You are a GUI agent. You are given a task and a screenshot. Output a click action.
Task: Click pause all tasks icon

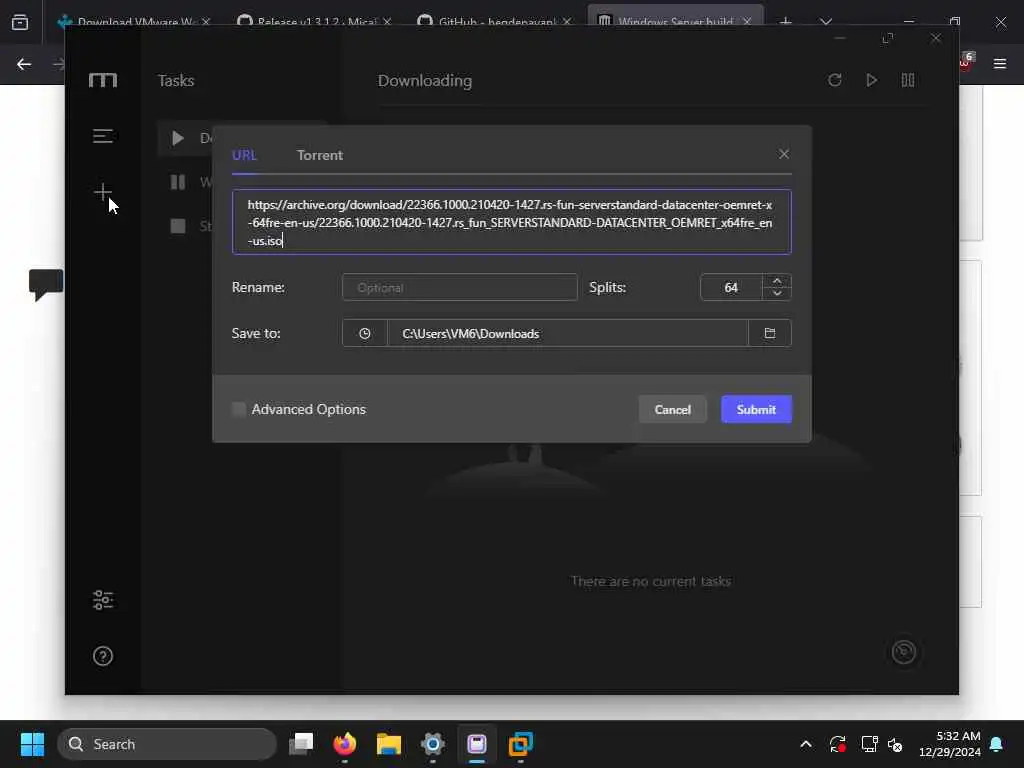coord(908,80)
